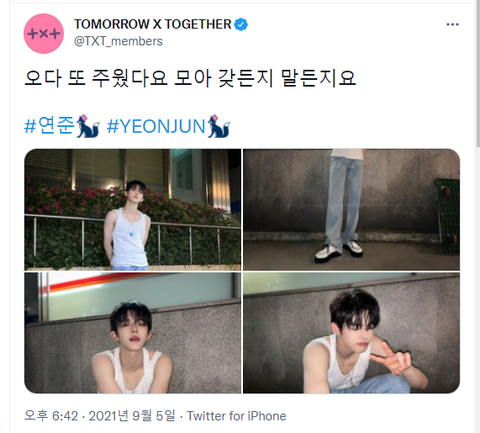Open the bottom-right peace sign photo
480x433 pixels.
coord(352,333)
